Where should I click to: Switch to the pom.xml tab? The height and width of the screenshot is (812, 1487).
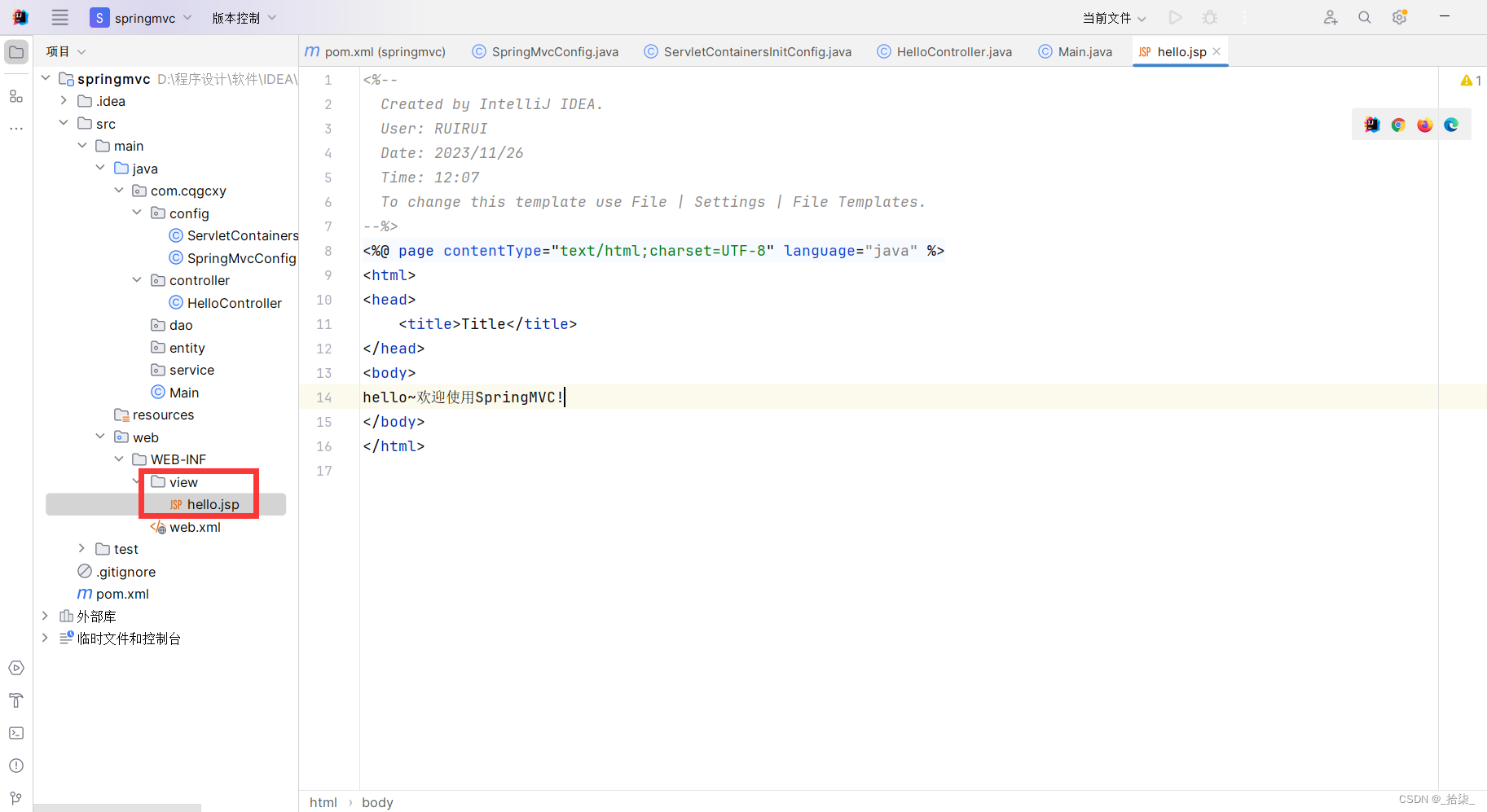click(x=376, y=51)
